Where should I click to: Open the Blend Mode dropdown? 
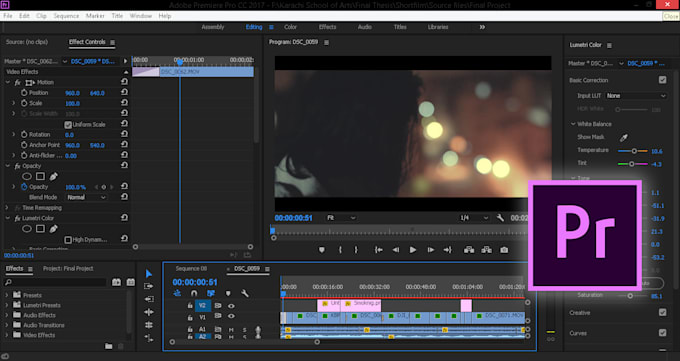(x=86, y=197)
